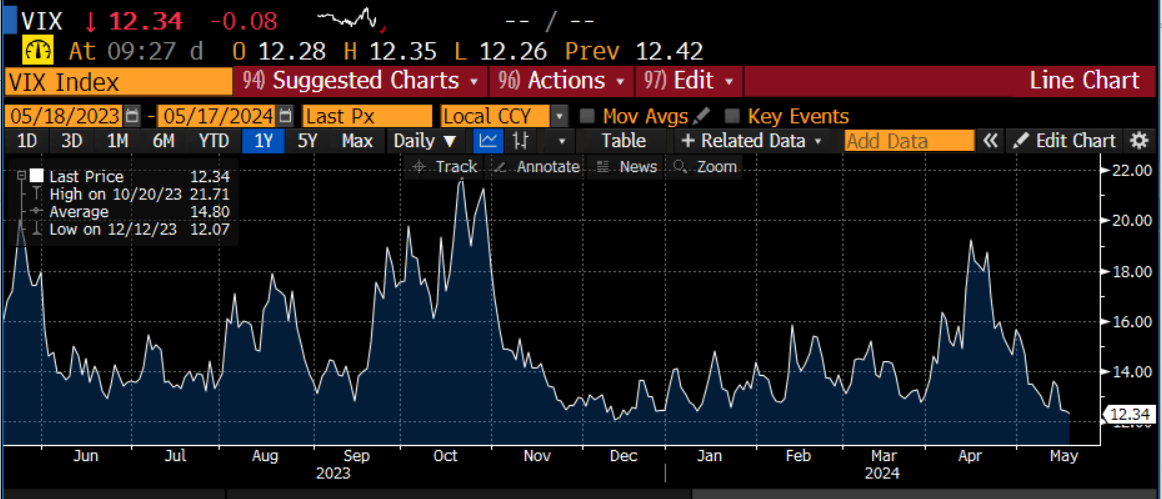Select the bar/candle chart type icon
This screenshot has width=1162, height=499.
pos(522,141)
